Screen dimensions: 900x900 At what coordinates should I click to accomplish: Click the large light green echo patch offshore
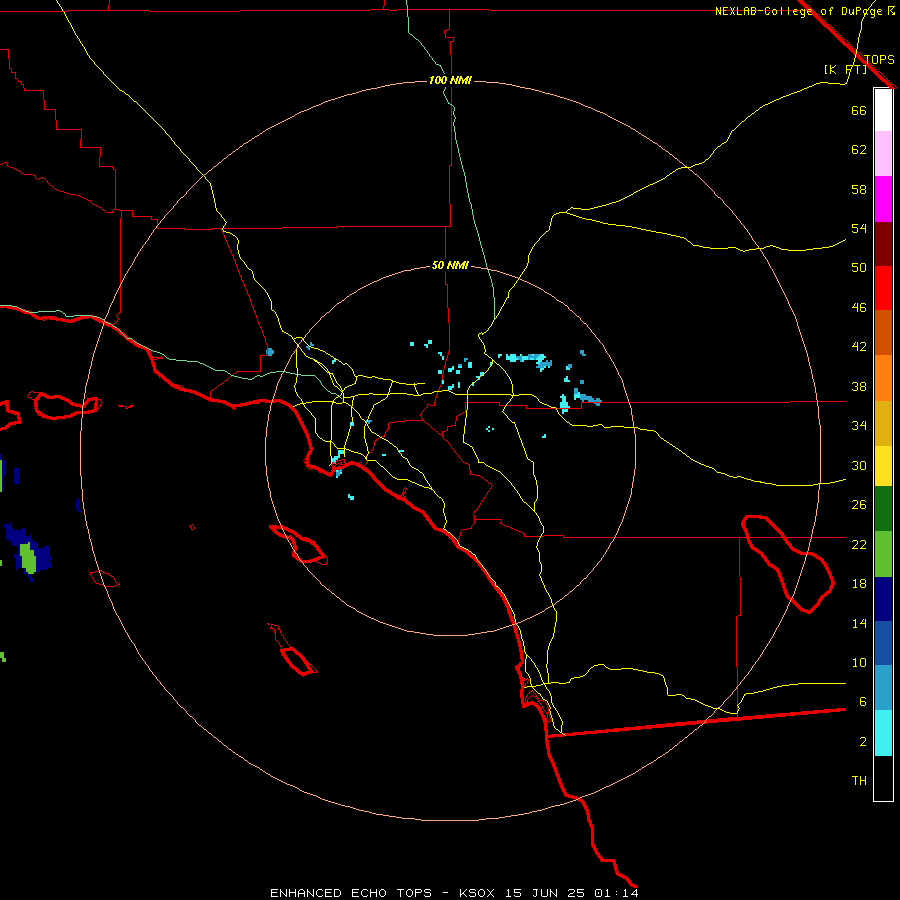(28, 557)
